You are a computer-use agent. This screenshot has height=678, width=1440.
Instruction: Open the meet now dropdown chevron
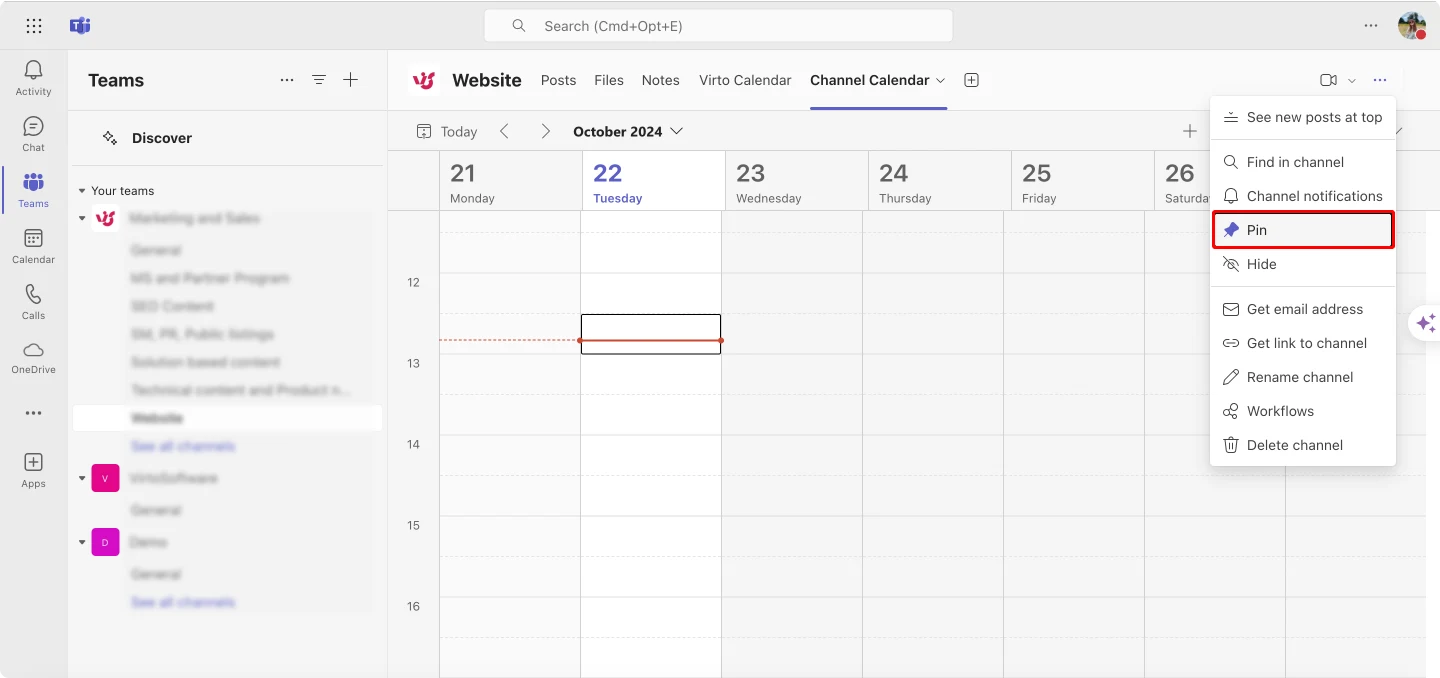point(1352,80)
